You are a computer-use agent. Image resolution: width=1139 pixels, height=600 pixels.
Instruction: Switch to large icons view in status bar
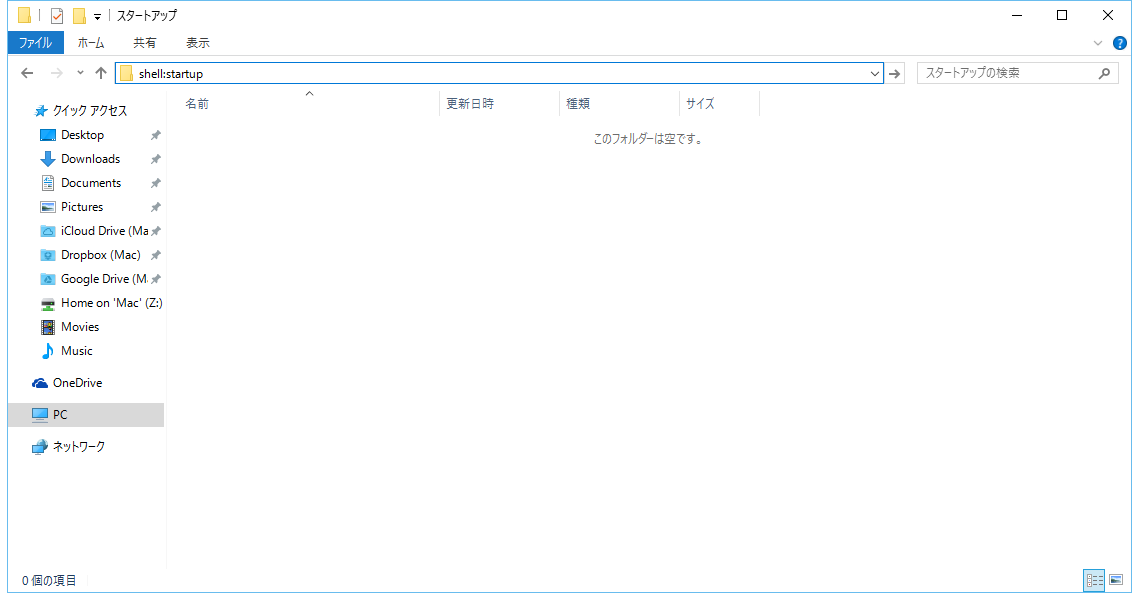point(1116,580)
